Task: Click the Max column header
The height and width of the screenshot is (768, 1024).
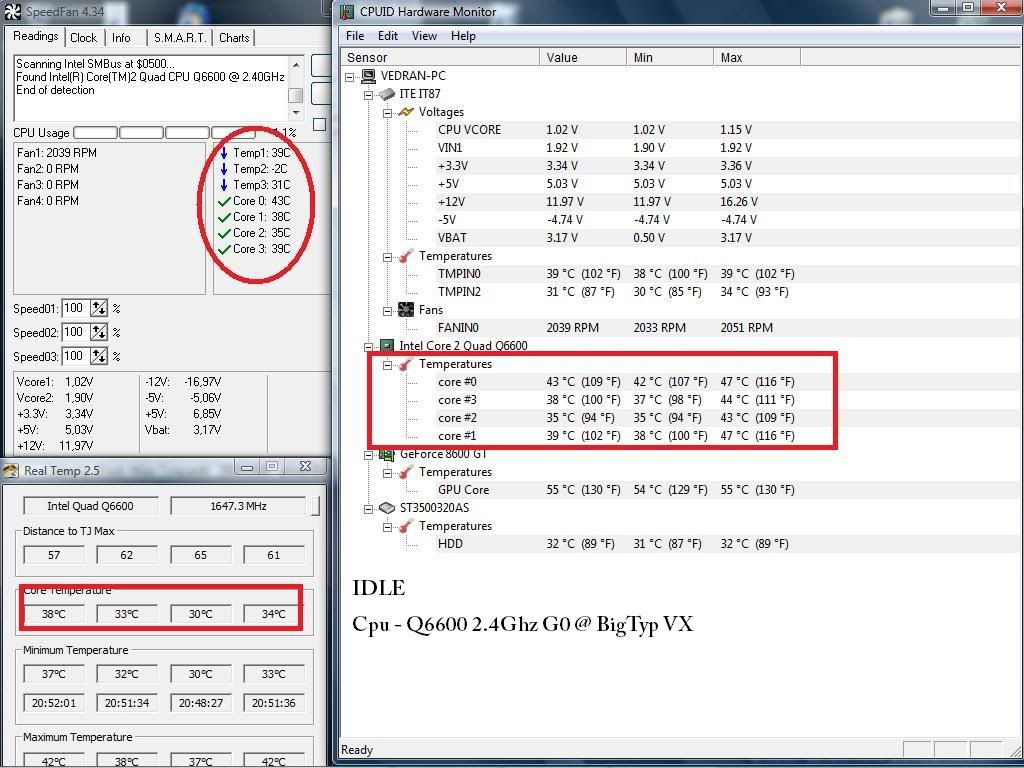Action: pos(757,57)
